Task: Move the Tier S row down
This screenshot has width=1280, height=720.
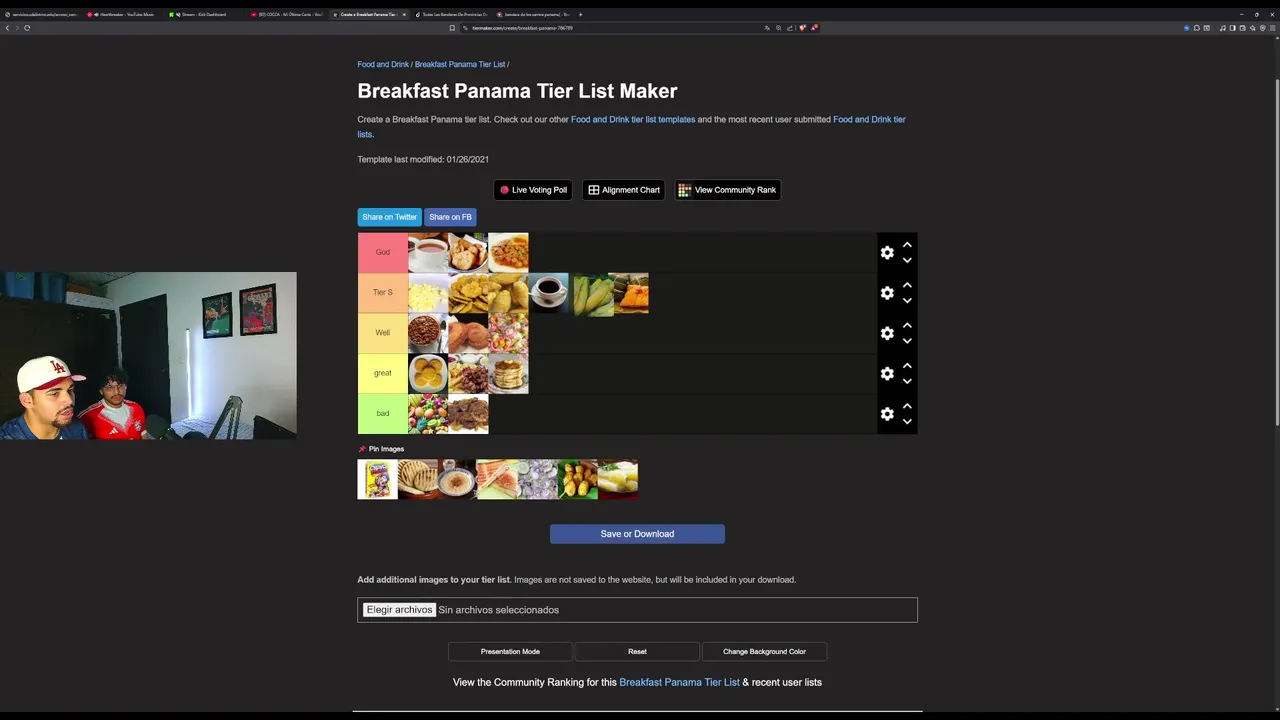Action: tap(907, 300)
